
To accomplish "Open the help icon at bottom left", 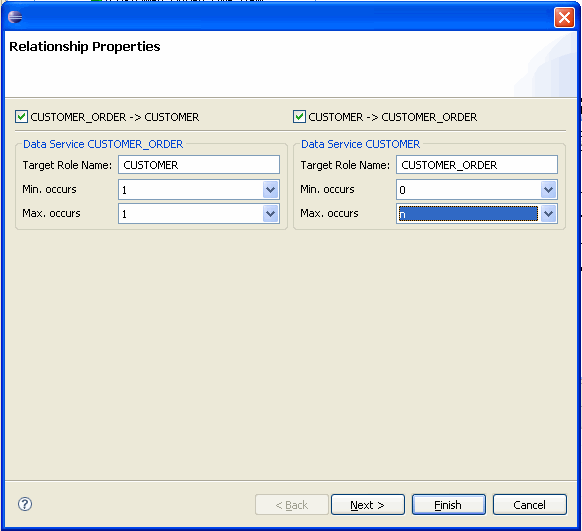I will pyautogui.click(x=25, y=504).
